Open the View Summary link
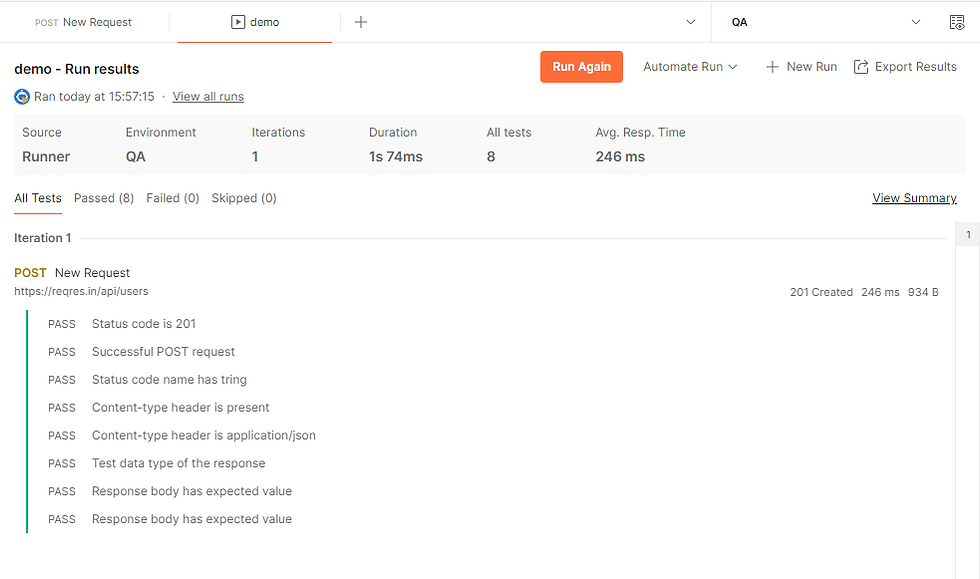This screenshot has width=980, height=579. click(x=914, y=198)
